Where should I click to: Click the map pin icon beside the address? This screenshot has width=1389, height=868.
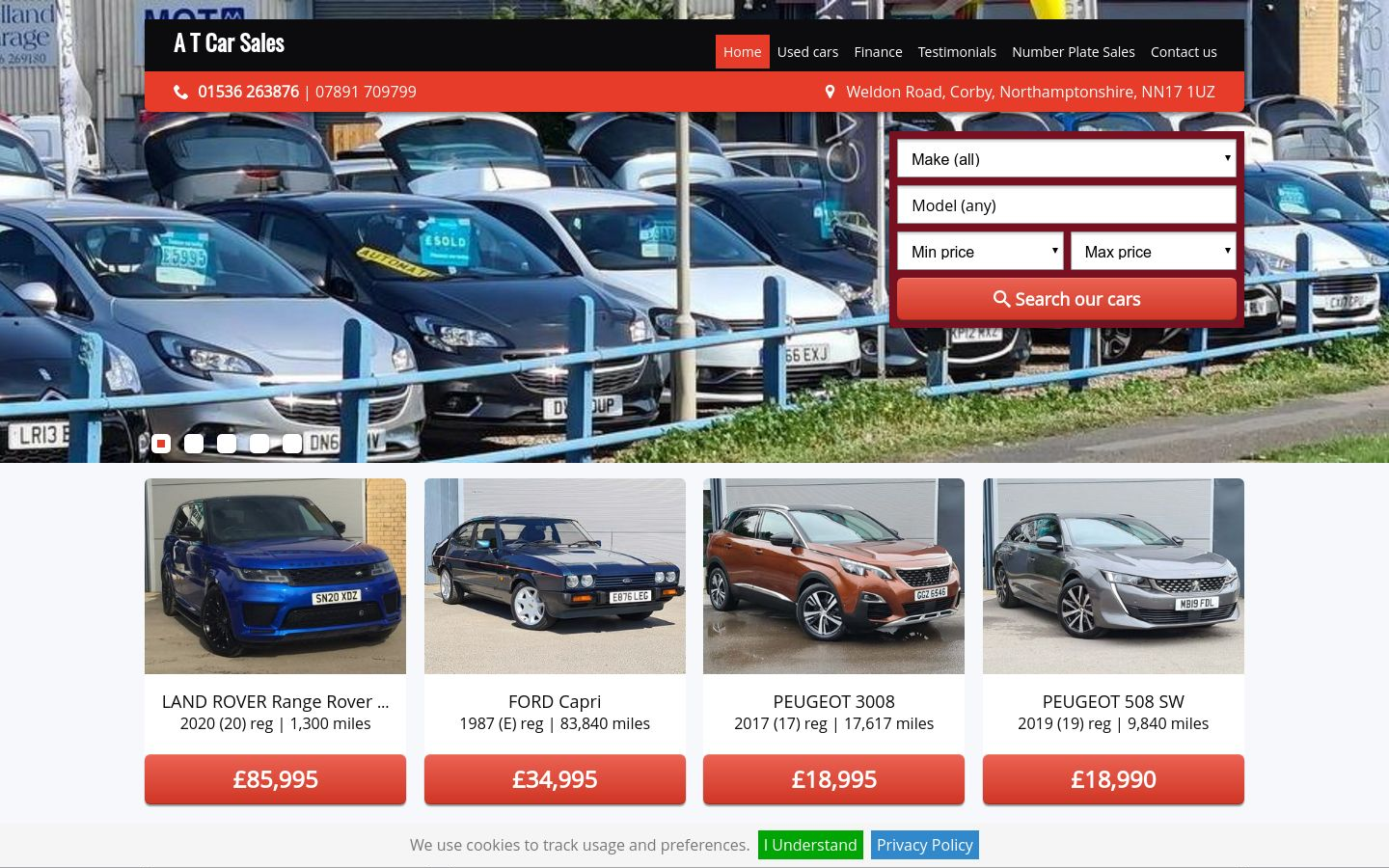[x=830, y=93]
